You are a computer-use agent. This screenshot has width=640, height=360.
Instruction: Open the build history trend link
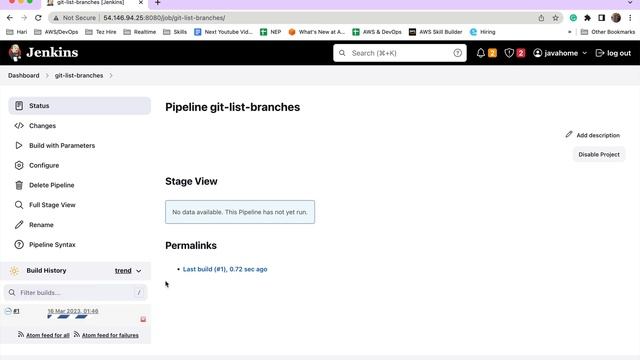pyautogui.click(x=123, y=271)
